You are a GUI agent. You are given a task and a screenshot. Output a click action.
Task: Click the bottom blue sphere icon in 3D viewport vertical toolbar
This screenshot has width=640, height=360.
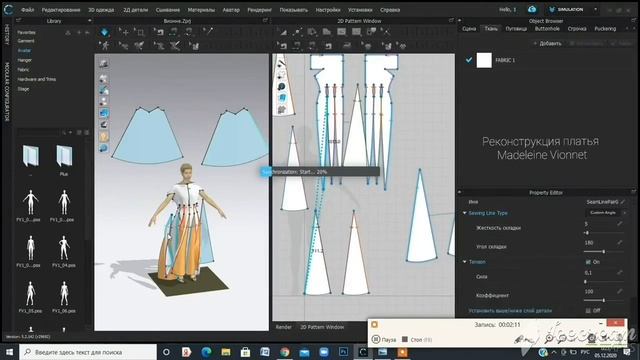(104, 148)
